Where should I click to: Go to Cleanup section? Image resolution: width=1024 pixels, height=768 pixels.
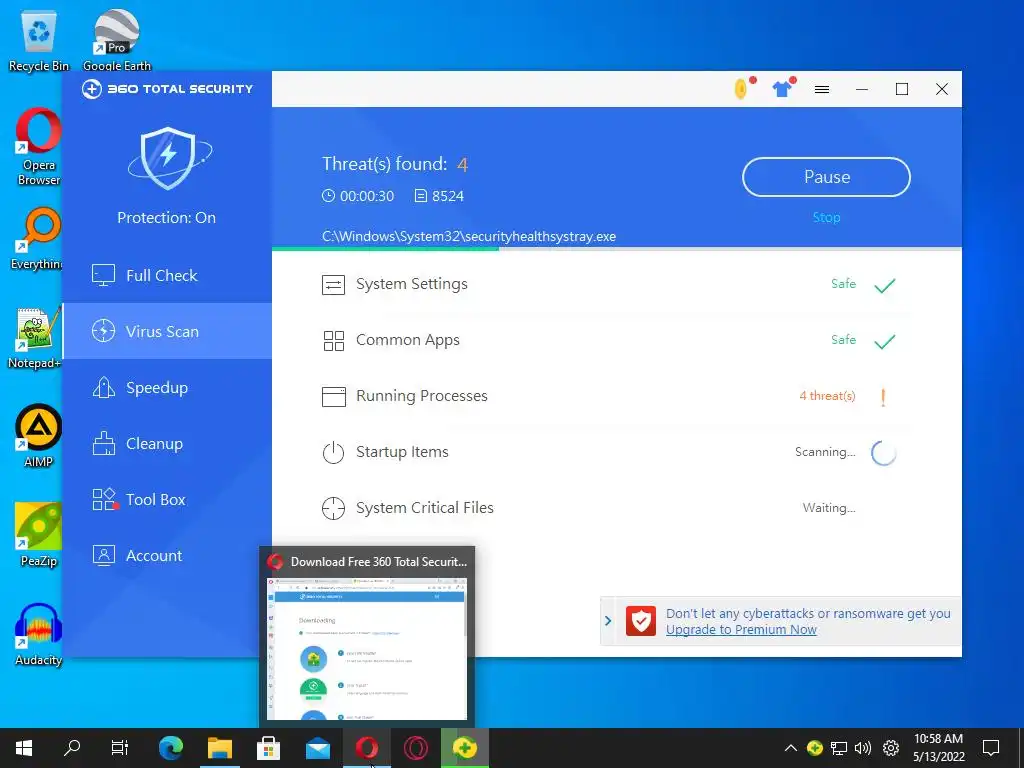167,443
